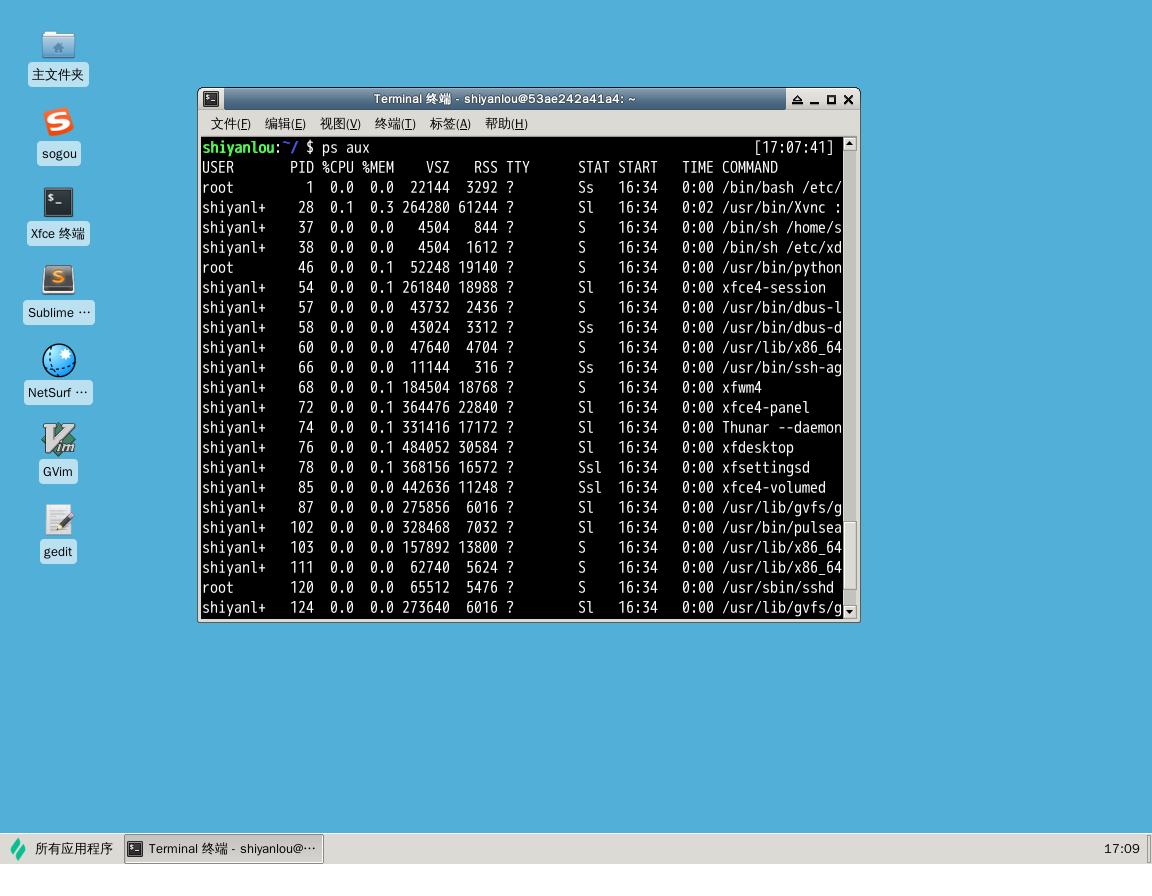Open the 文件(F) menu
This screenshot has width=1152, height=896.
pos(231,124)
